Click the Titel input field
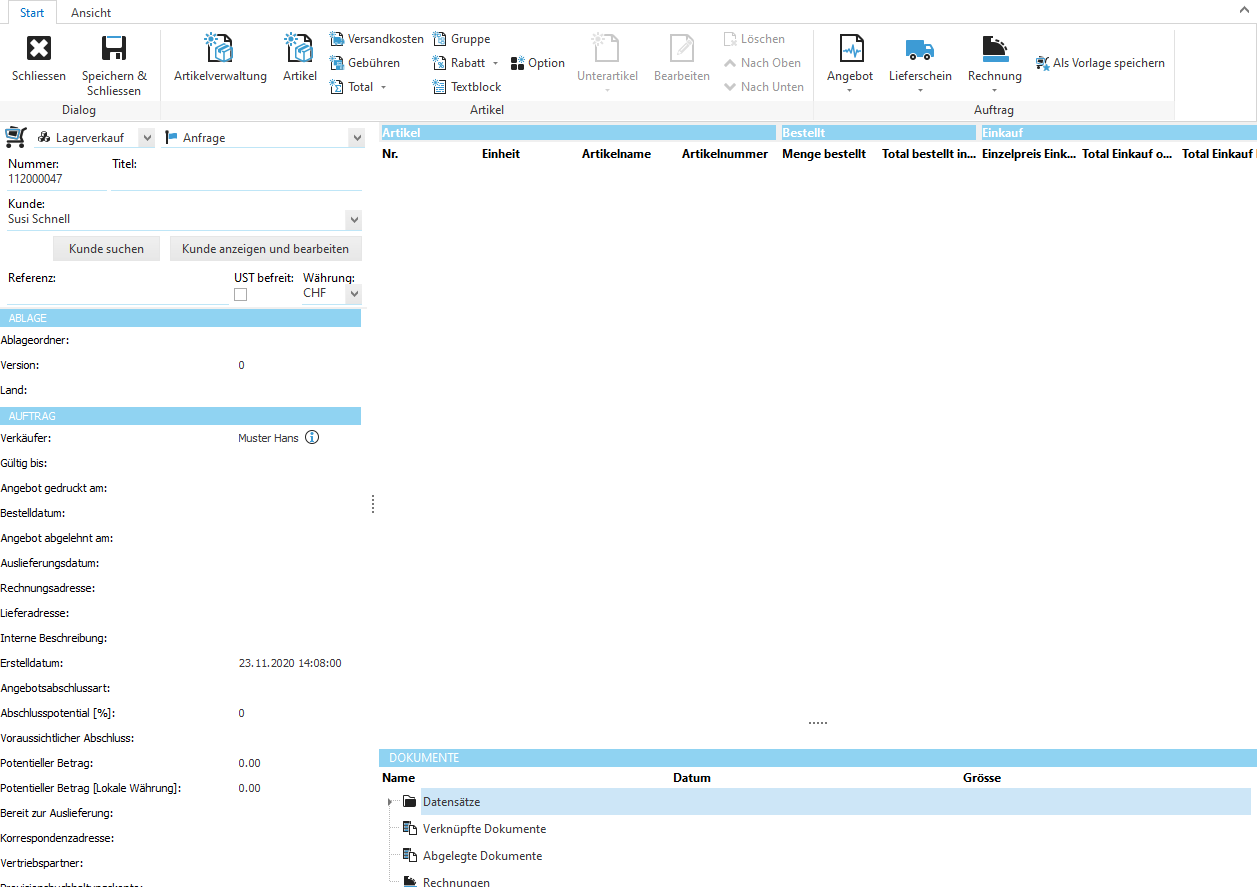The height and width of the screenshot is (887, 1257). [236, 180]
